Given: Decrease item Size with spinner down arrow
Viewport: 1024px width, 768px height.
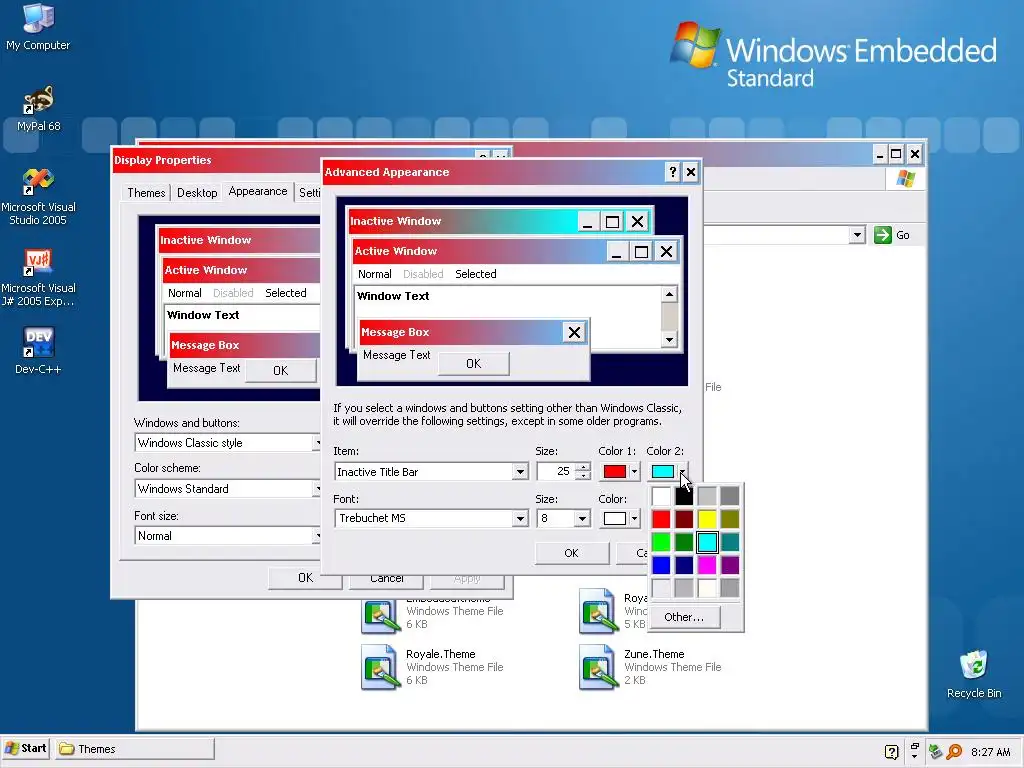Looking at the screenshot, I should point(583,475).
